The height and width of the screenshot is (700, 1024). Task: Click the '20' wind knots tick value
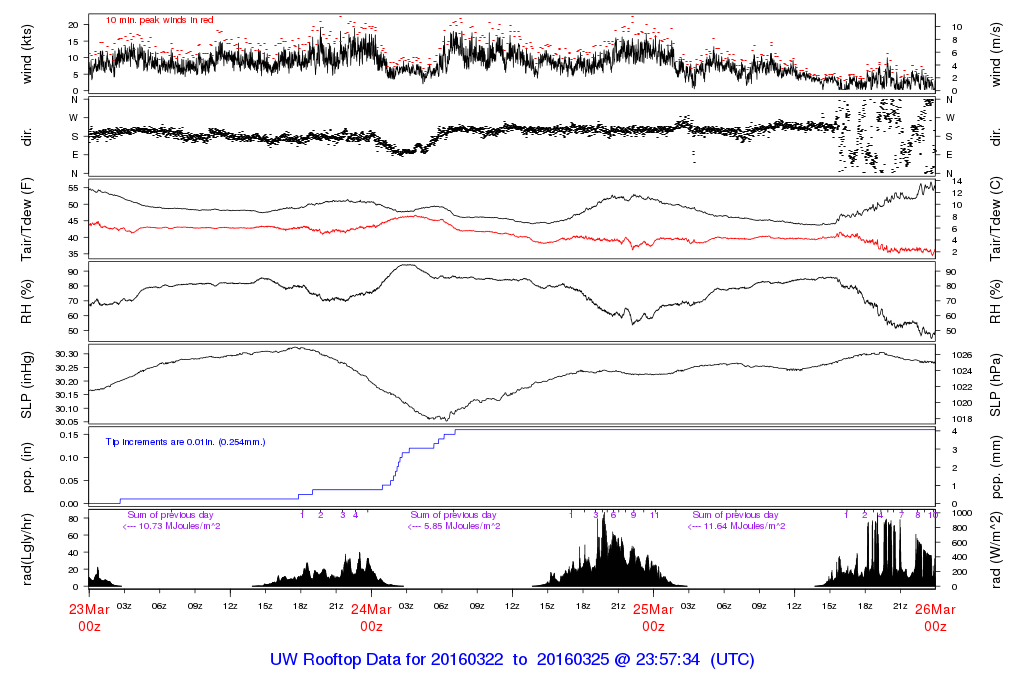coord(74,25)
